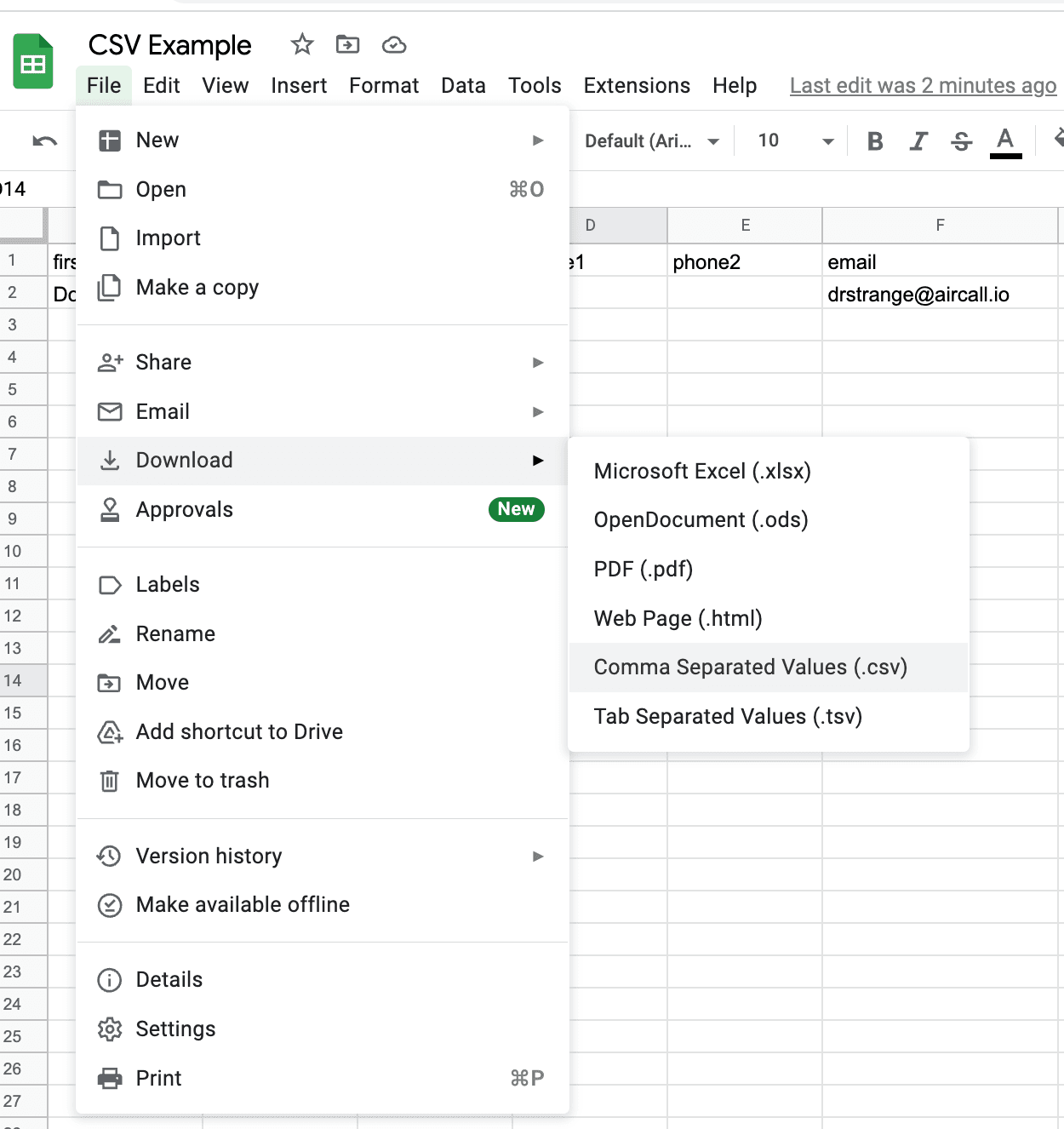This screenshot has width=1064, height=1129.
Task: Star the CSV Example spreadsheet
Action: (301, 44)
